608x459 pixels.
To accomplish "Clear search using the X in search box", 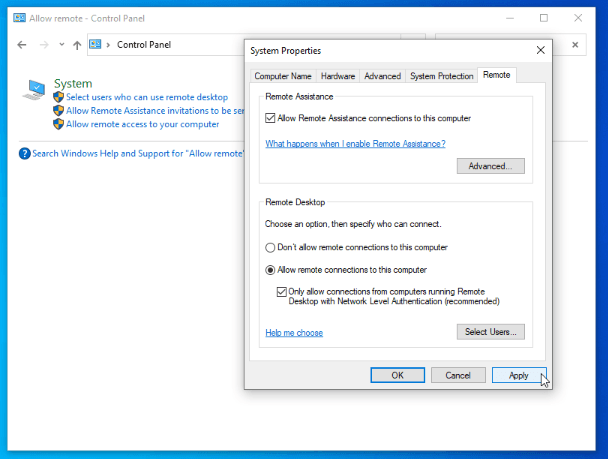I will 576,45.
